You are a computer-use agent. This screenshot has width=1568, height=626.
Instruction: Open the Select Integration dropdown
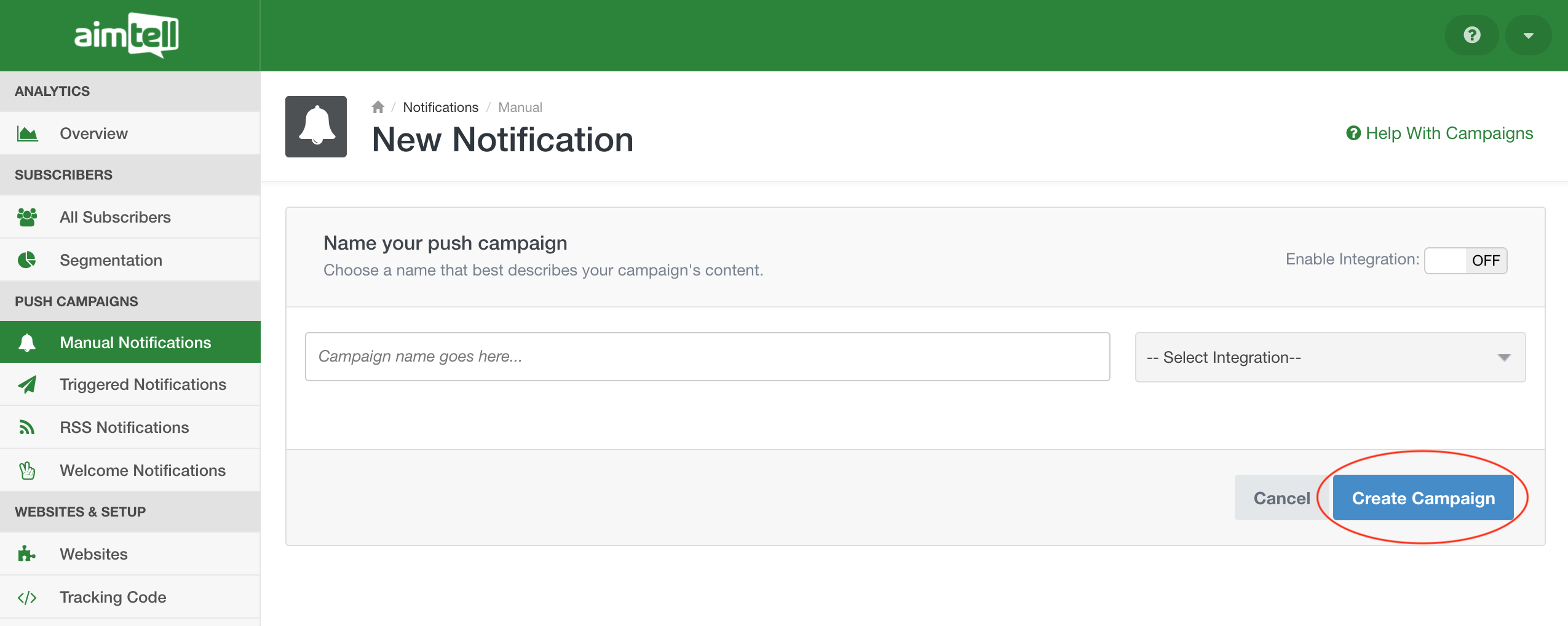pos(1329,357)
